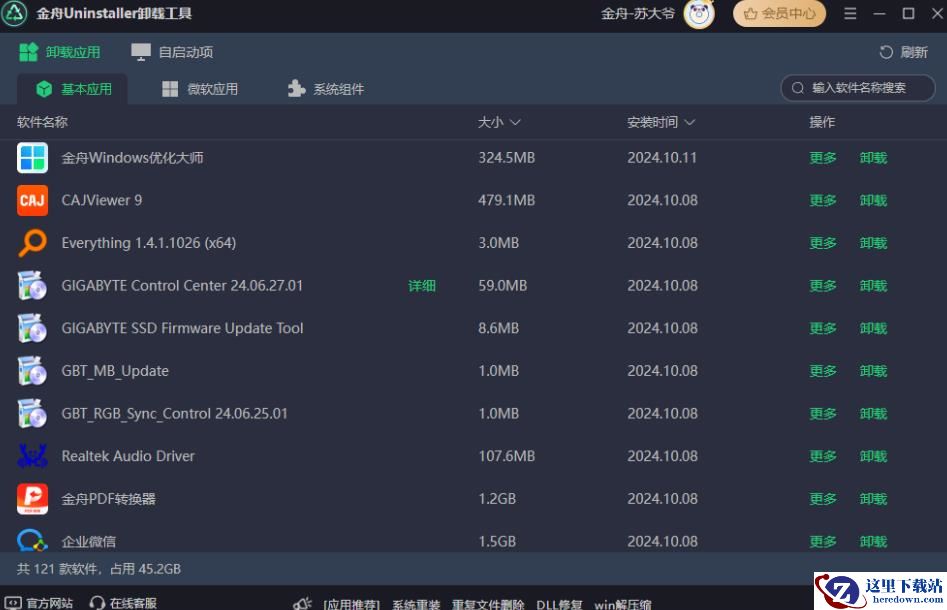Click 更多 for 金舟PDF转换器
The height and width of the screenshot is (610, 947).
823,499
